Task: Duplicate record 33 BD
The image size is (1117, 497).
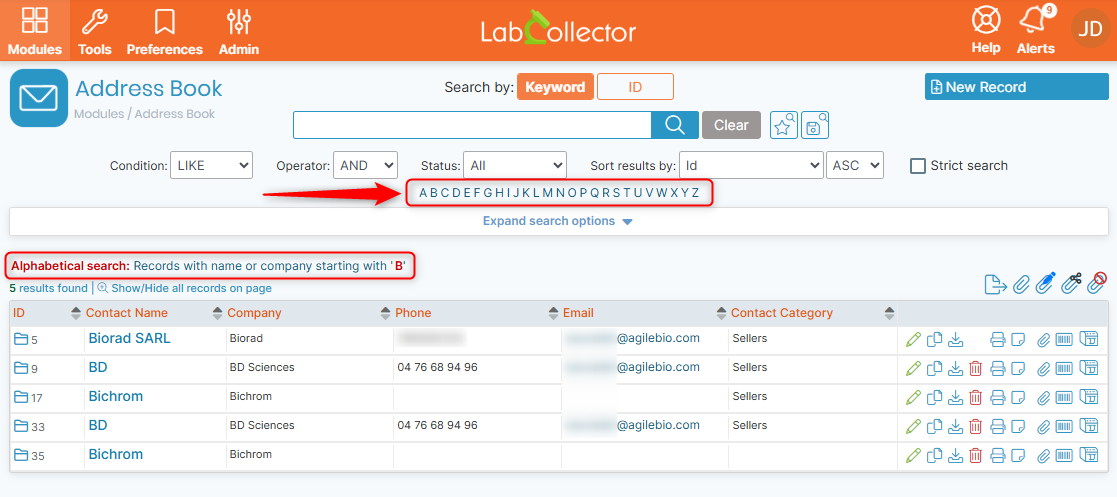Action: pos(935,427)
